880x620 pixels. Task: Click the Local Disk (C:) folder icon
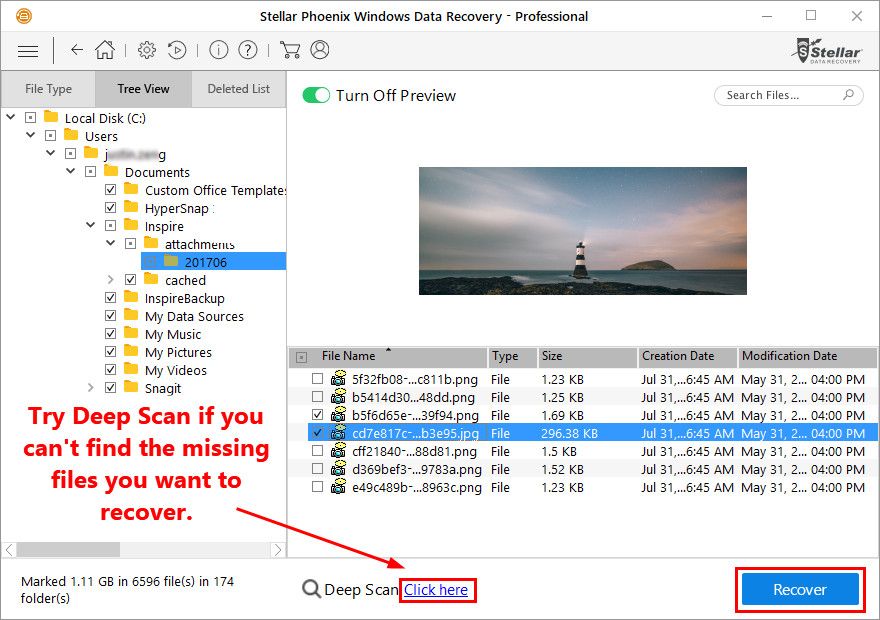tap(51, 117)
